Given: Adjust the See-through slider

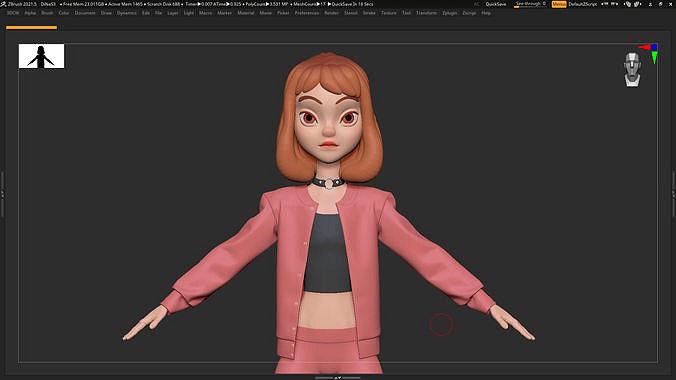Looking at the screenshot, I should 530,4.
